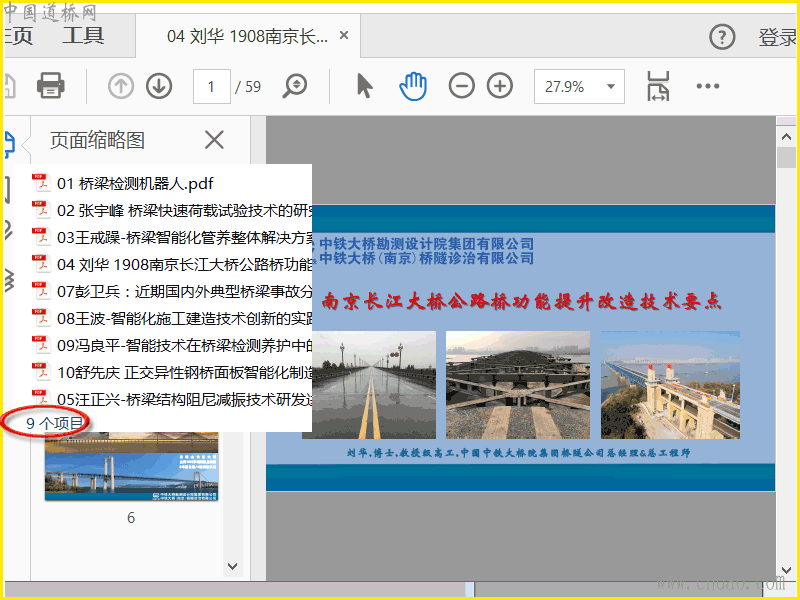The width and height of the screenshot is (800, 600).
Task: Zoom in with the plus button
Action: (x=500, y=86)
